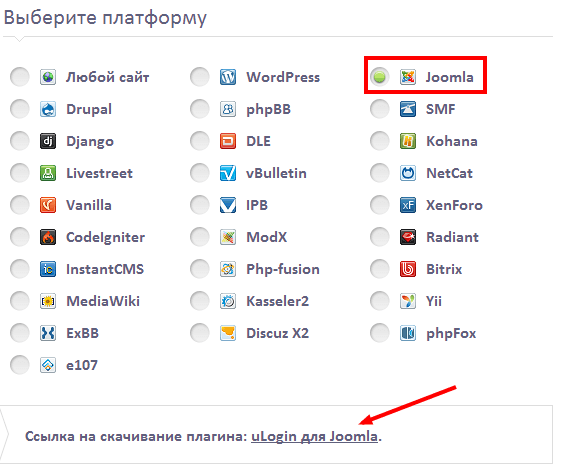This screenshot has height=469, width=566.
Task: Click the WordPress logo icon
Action: [x=228, y=77]
